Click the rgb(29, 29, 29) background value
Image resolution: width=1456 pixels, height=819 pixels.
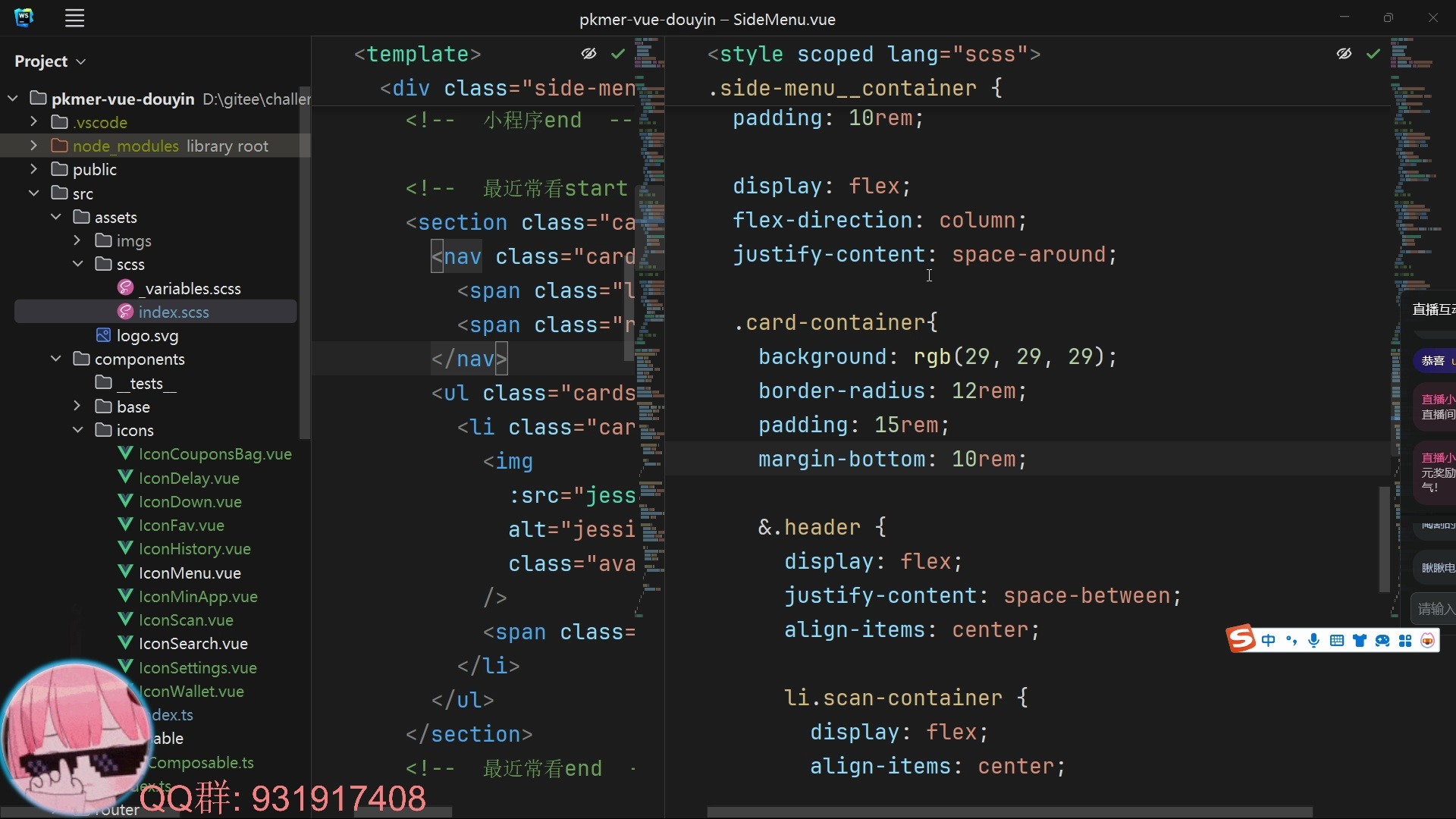point(1009,356)
